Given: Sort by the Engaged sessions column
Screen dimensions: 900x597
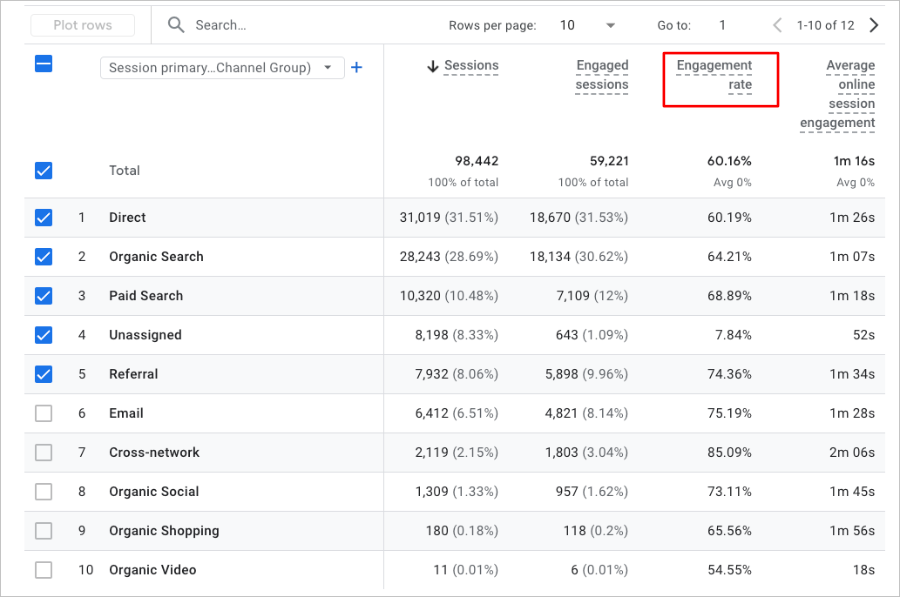Looking at the screenshot, I should click(x=602, y=75).
